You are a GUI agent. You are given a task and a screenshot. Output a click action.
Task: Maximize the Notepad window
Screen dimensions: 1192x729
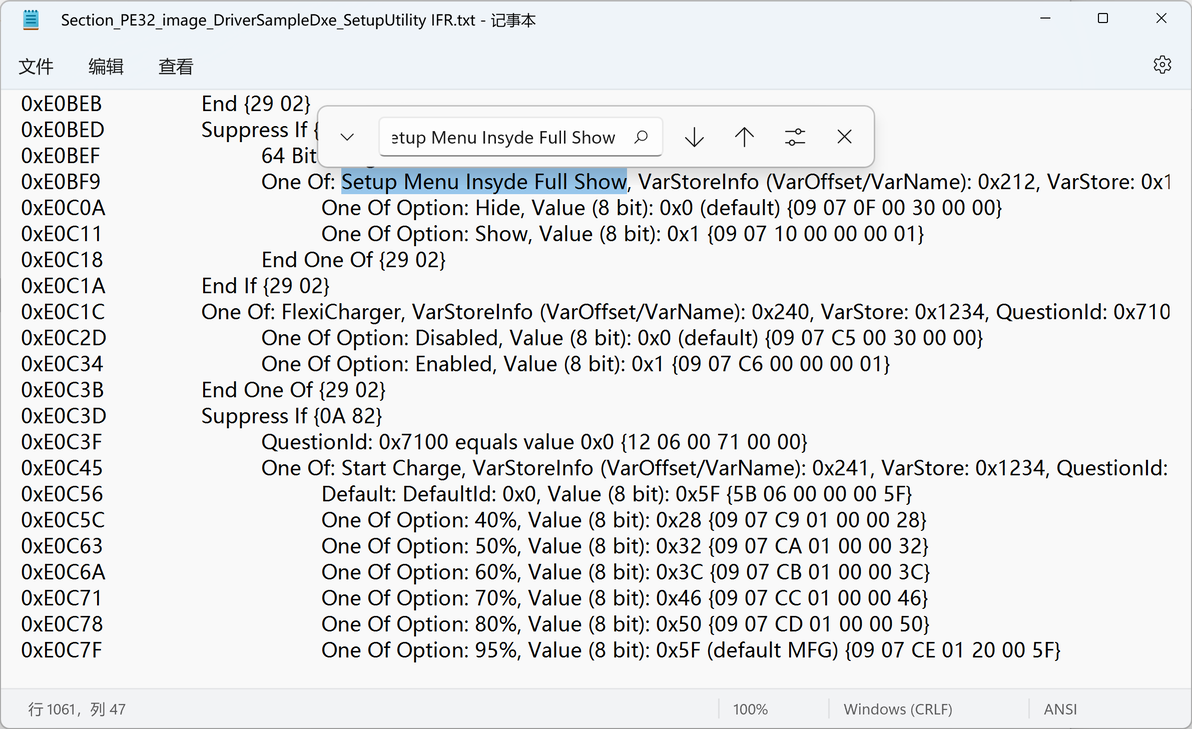(1103, 19)
